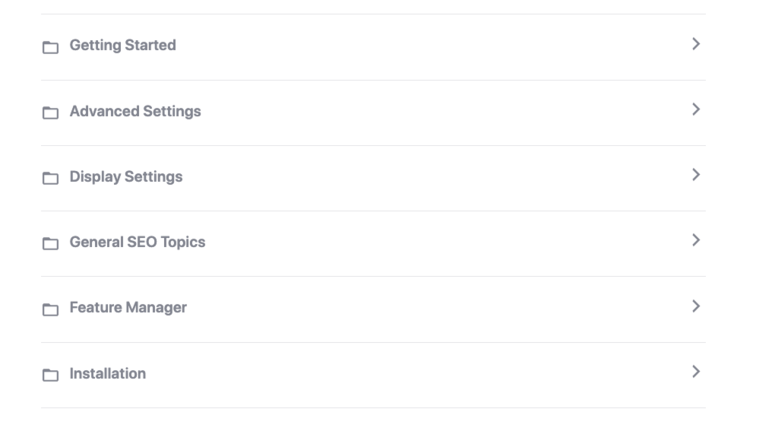Image resolution: width=775 pixels, height=428 pixels.
Task: Expand Installation category via chevron arrow
Action: (696, 371)
